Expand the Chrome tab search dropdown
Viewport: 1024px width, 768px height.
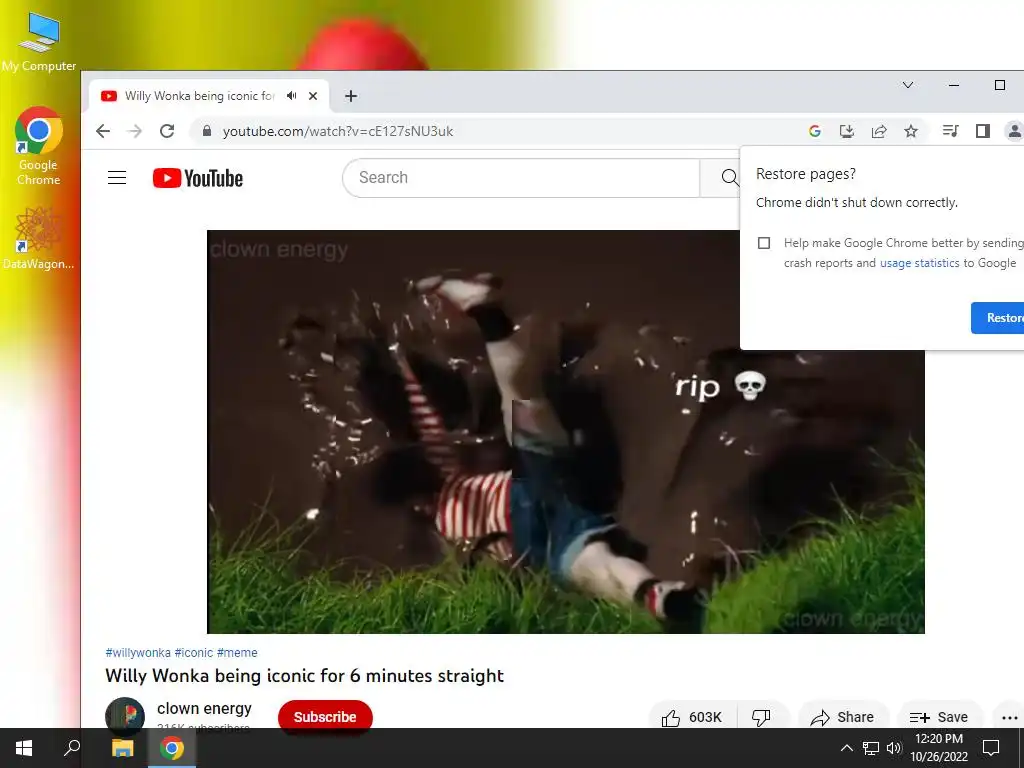tap(908, 85)
